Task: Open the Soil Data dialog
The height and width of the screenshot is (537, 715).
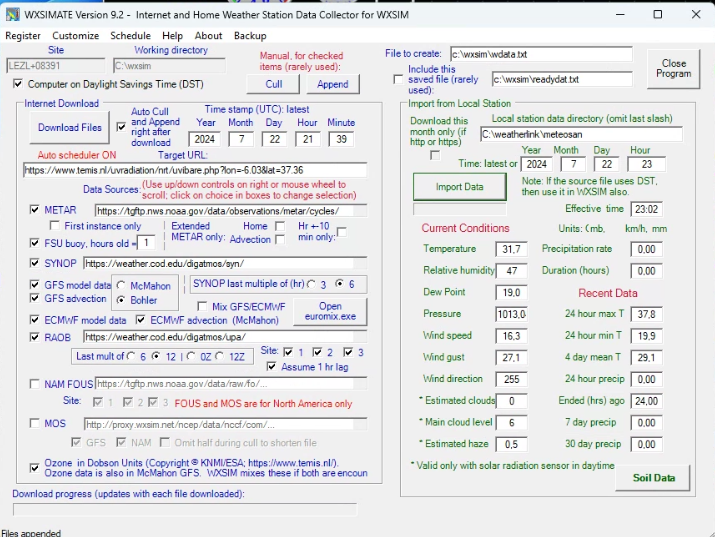Action: click(653, 478)
